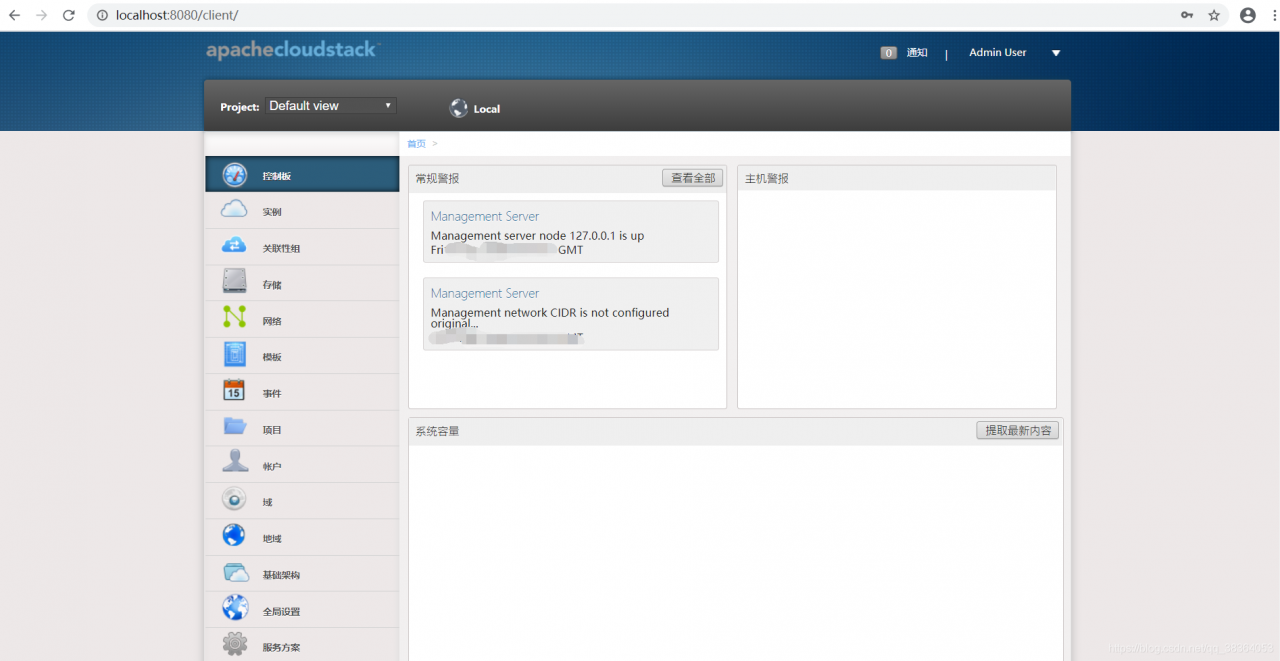Click the Local zone globe icon
The width and height of the screenshot is (1280, 661).
pyautogui.click(x=459, y=108)
